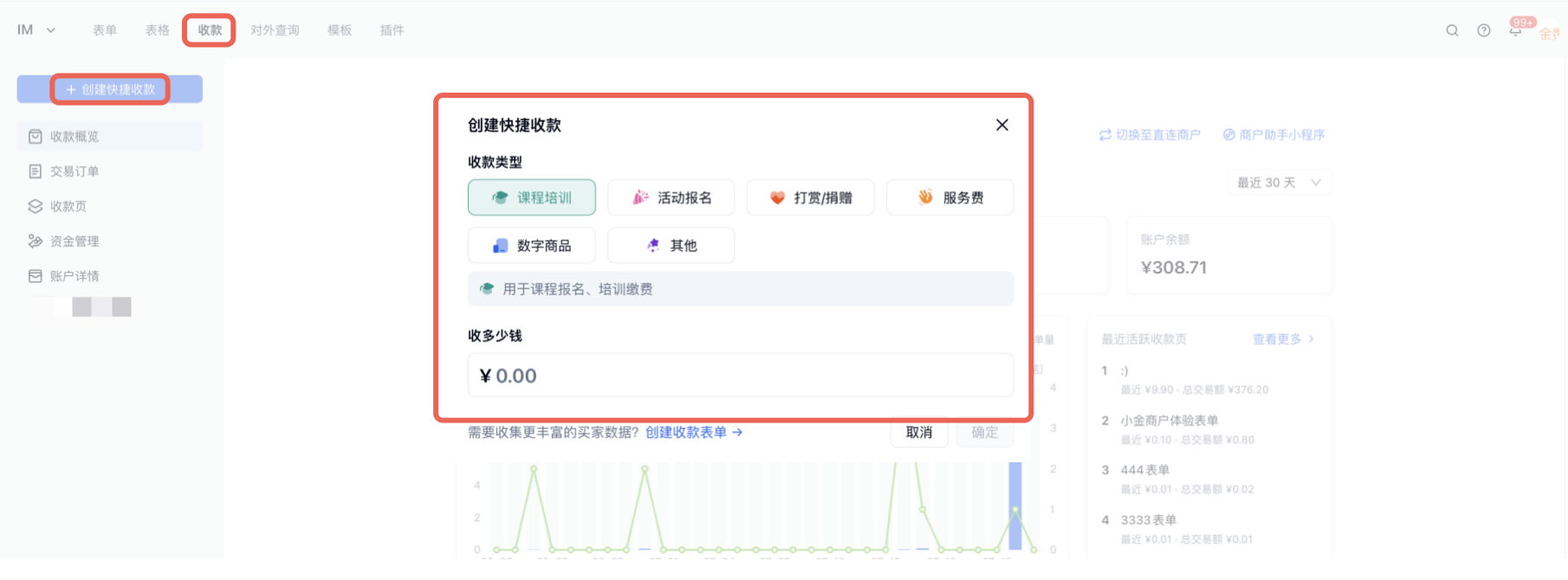
Task: Click the party popper icon on 活动报名
Action: click(640, 197)
